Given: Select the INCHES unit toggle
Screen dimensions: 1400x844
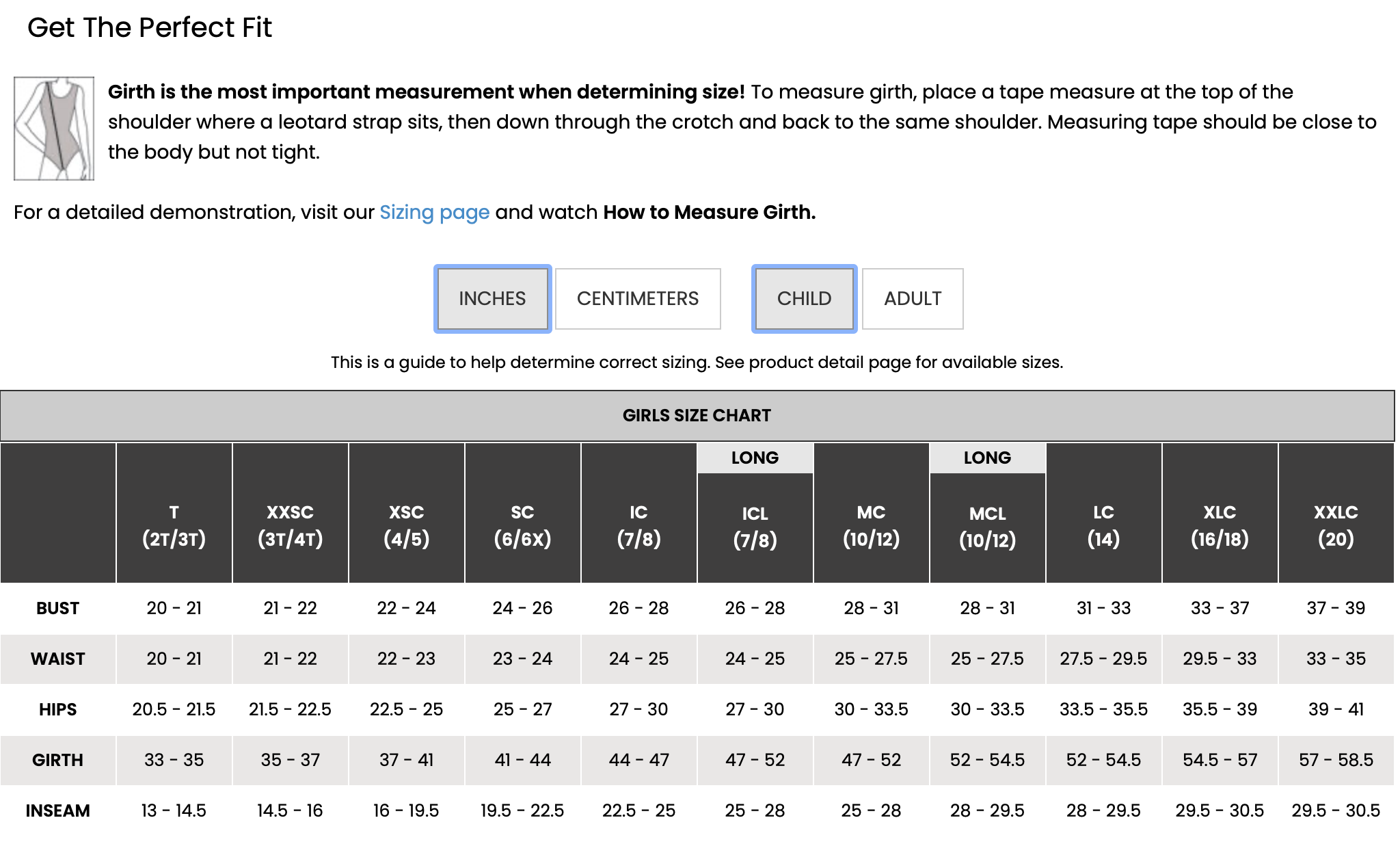Looking at the screenshot, I should (492, 299).
